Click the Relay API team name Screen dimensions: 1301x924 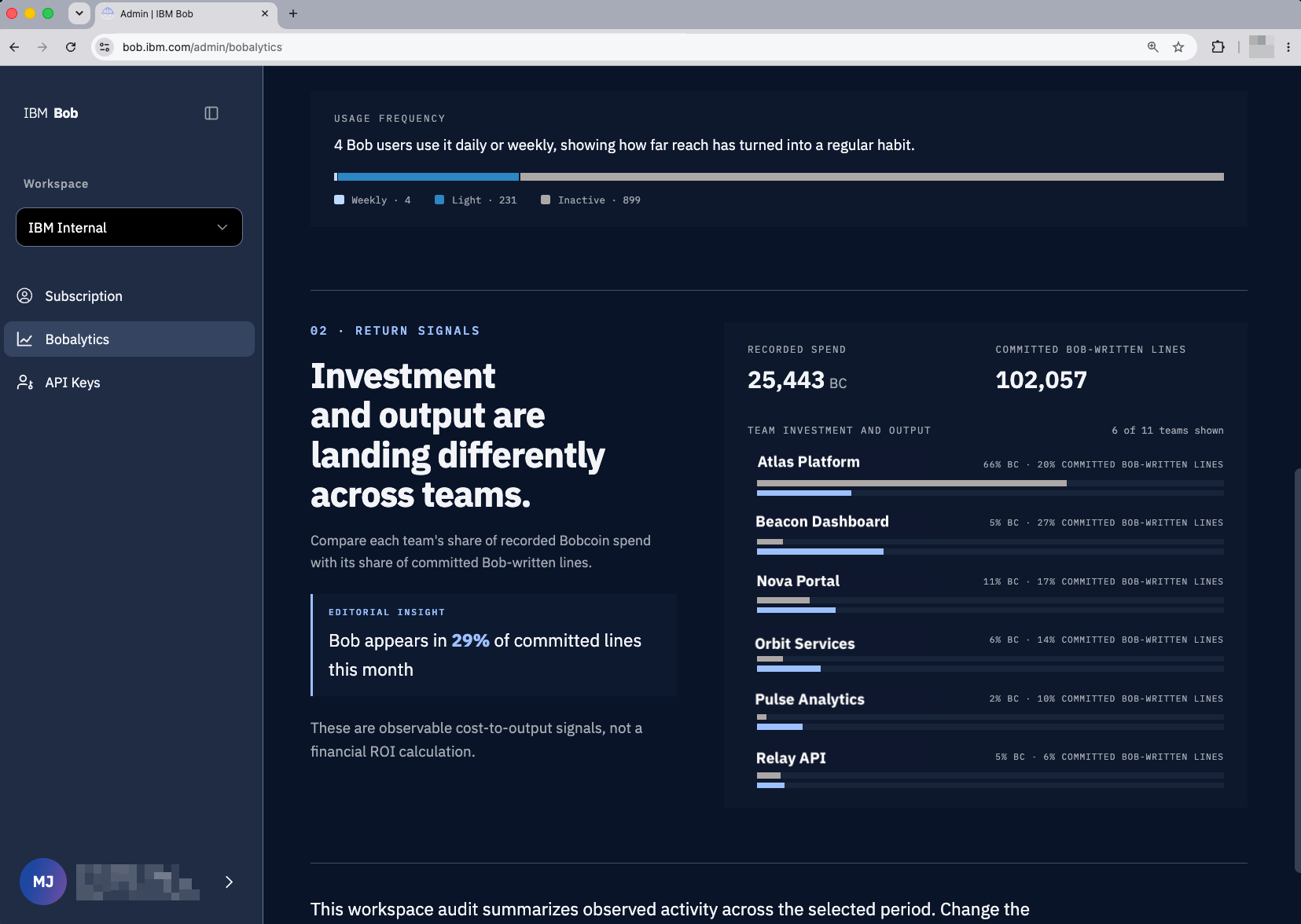pos(791,758)
